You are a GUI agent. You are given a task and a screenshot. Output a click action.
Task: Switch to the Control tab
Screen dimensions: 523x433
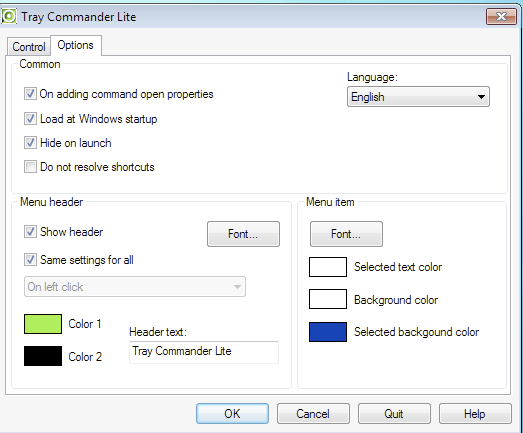pyautogui.click(x=29, y=47)
